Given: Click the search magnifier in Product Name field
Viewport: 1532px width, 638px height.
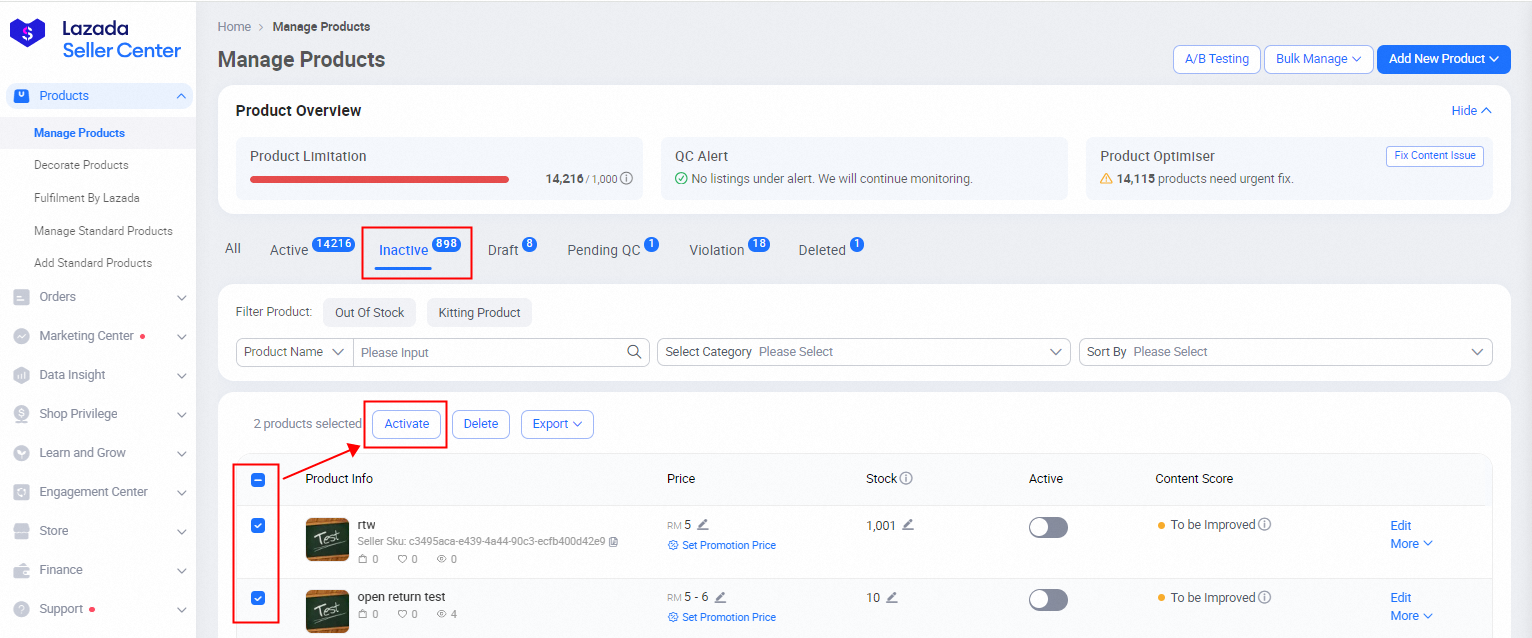Looking at the screenshot, I should coord(634,352).
